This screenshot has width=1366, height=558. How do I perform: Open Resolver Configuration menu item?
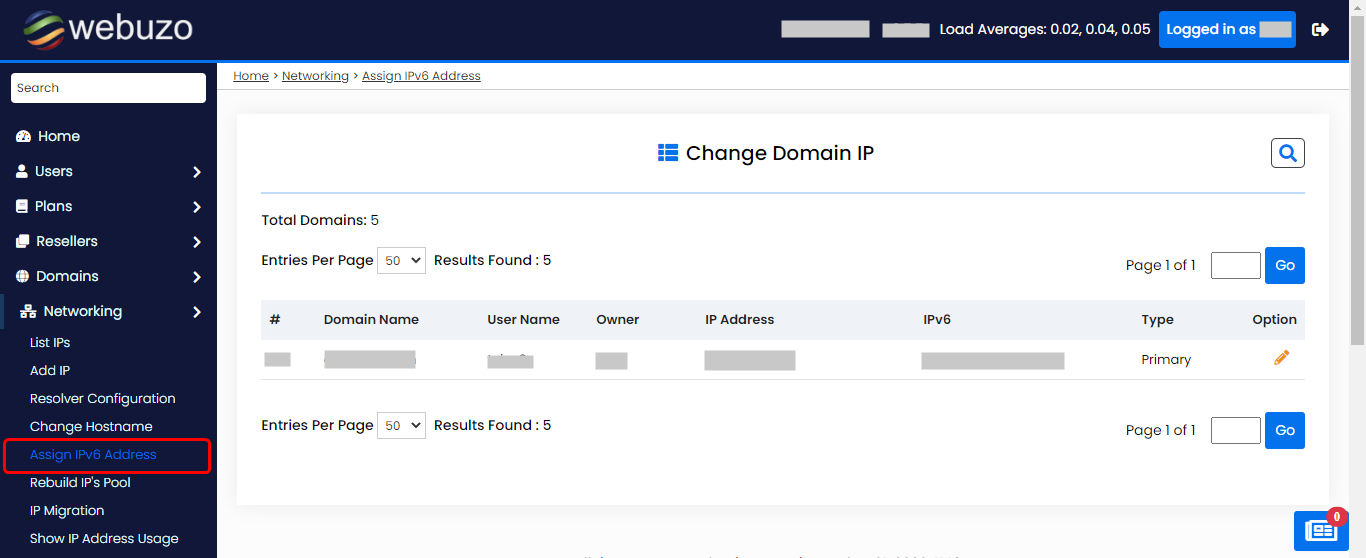[x=102, y=398]
